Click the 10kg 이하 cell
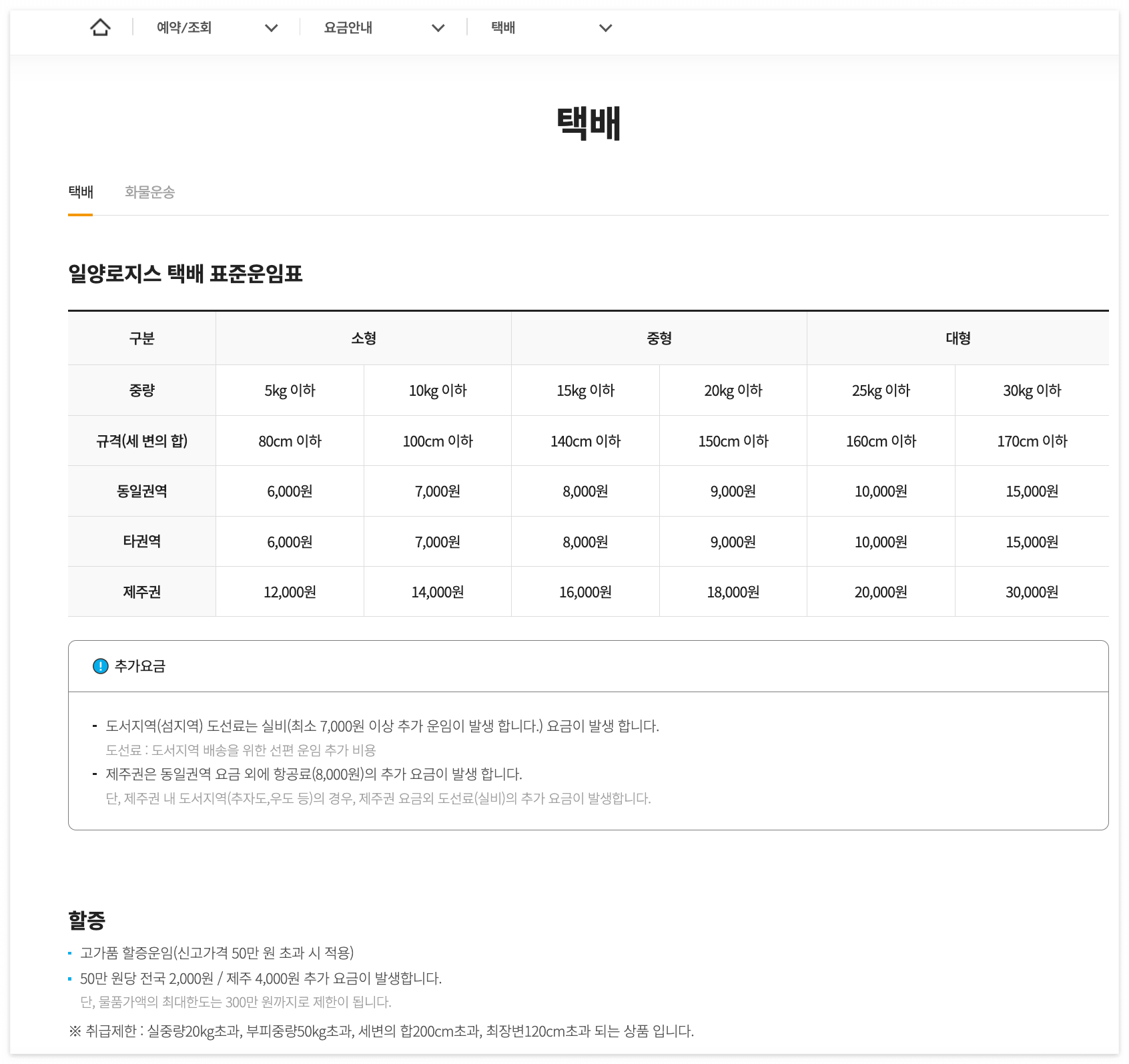 click(x=438, y=390)
